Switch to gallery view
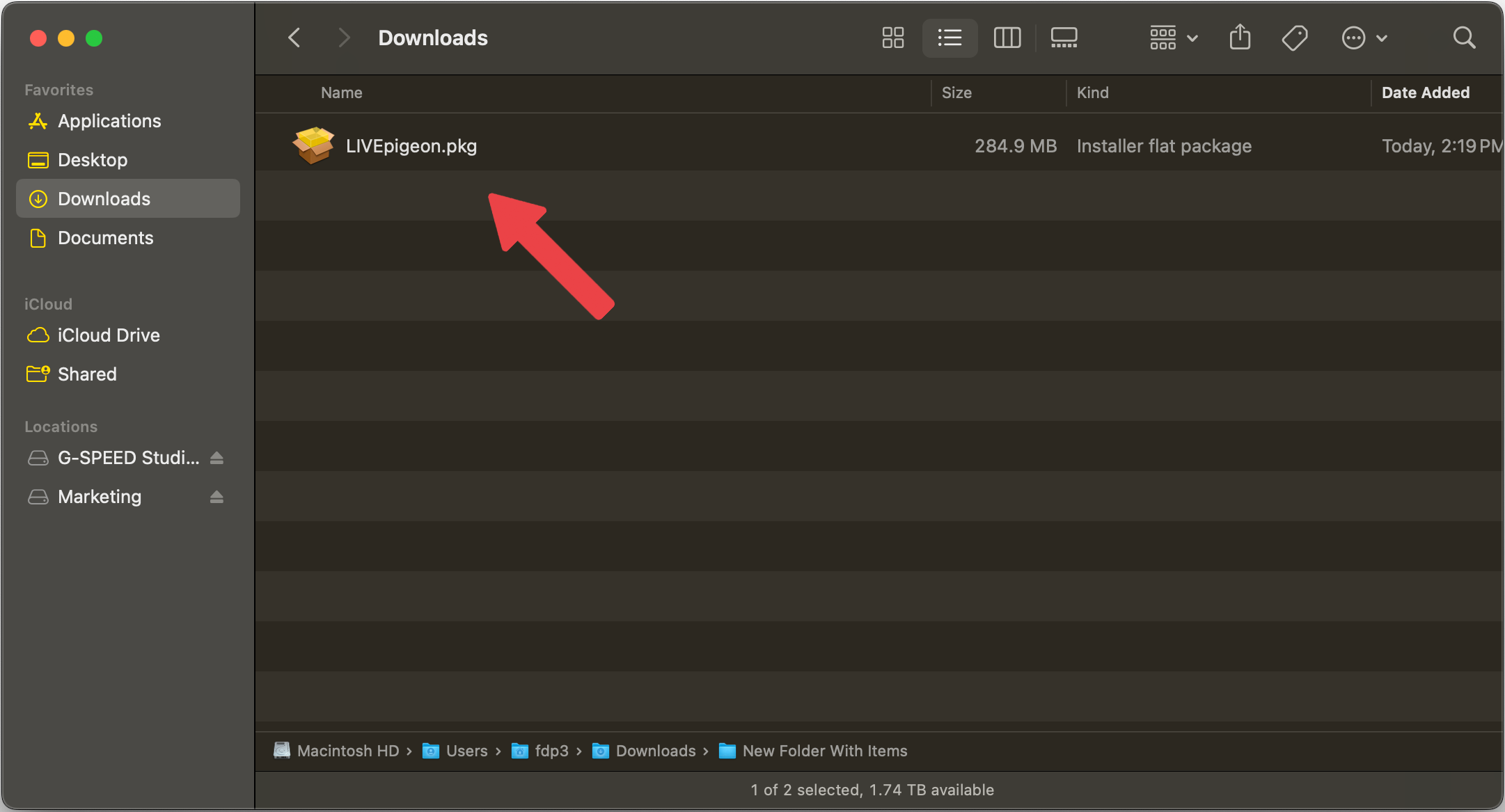This screenshot has height=812, width=1505. tap(1064, 38)
